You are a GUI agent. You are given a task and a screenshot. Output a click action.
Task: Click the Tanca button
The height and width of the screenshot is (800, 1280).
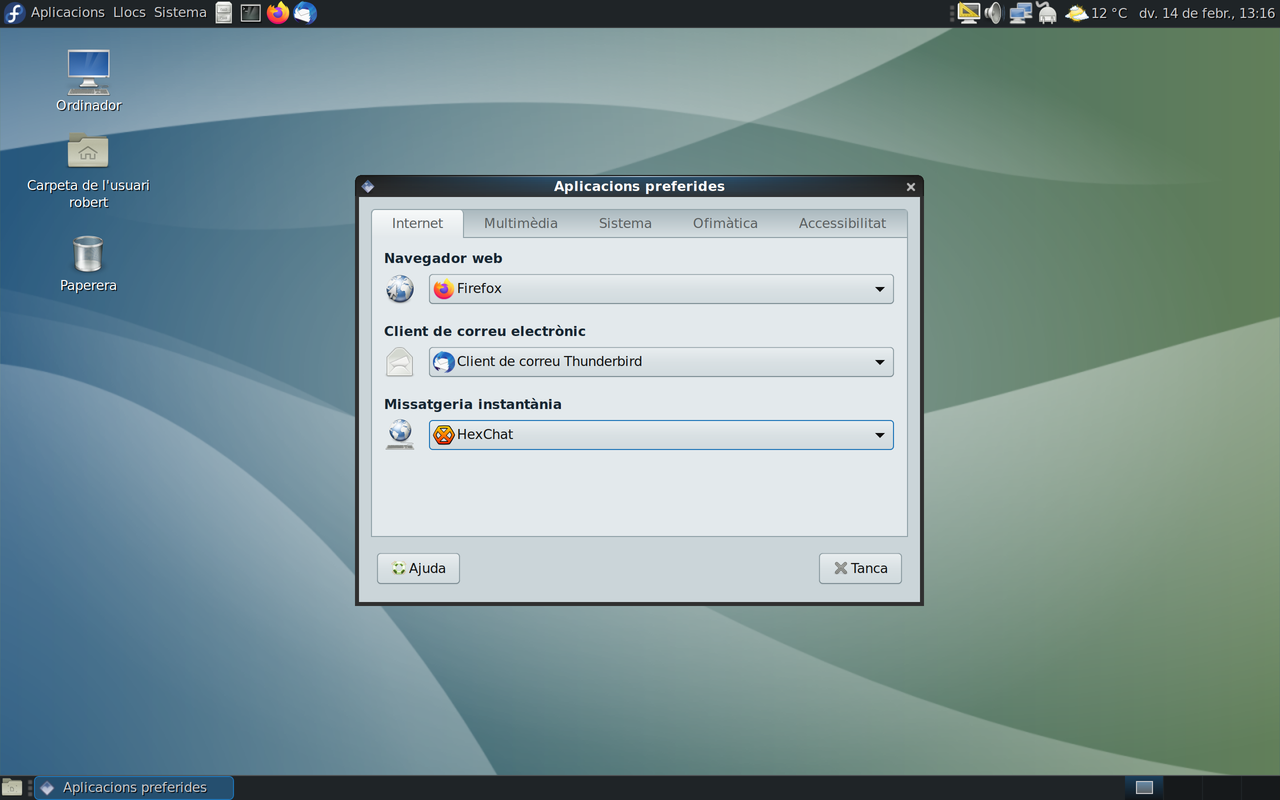(860, 568)
